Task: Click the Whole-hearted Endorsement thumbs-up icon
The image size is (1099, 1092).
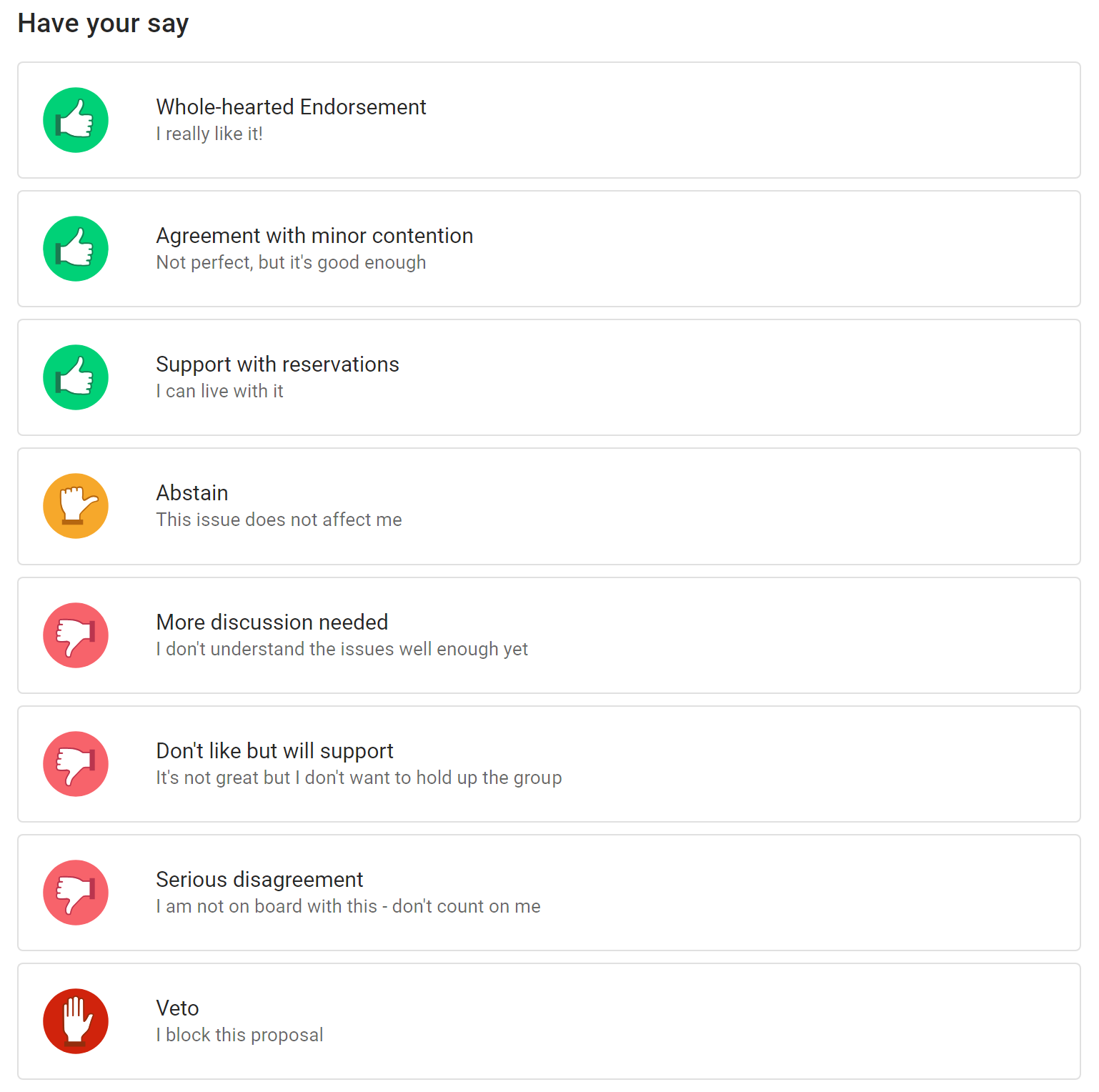Action: click(x=76, y=120)
